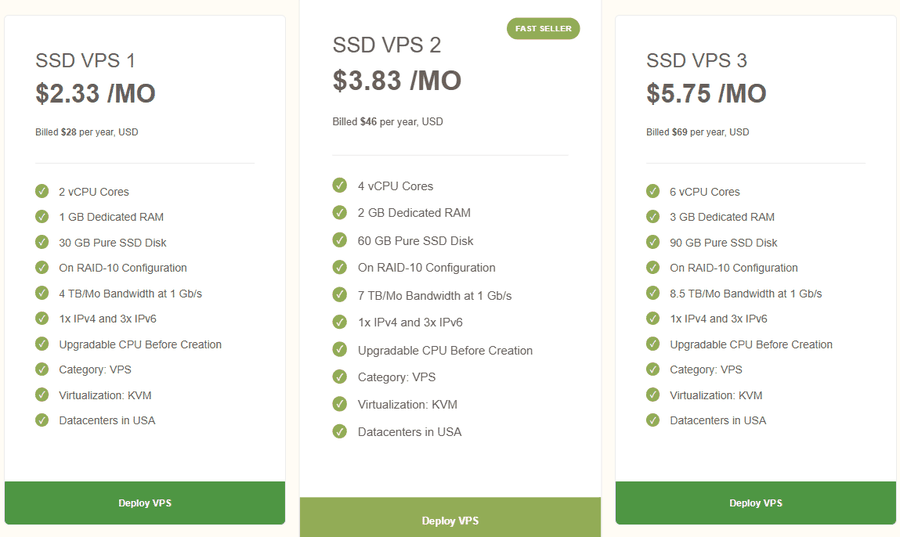Click '4 vCPU Cores' text
This screenshot has width=900, height=537.
pos(395,186)
